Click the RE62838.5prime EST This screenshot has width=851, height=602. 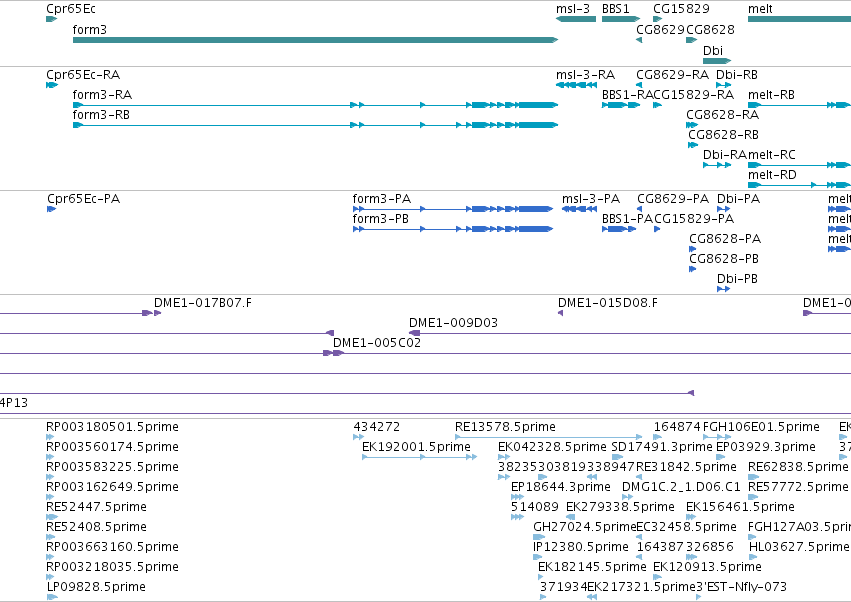pos(753,477)
